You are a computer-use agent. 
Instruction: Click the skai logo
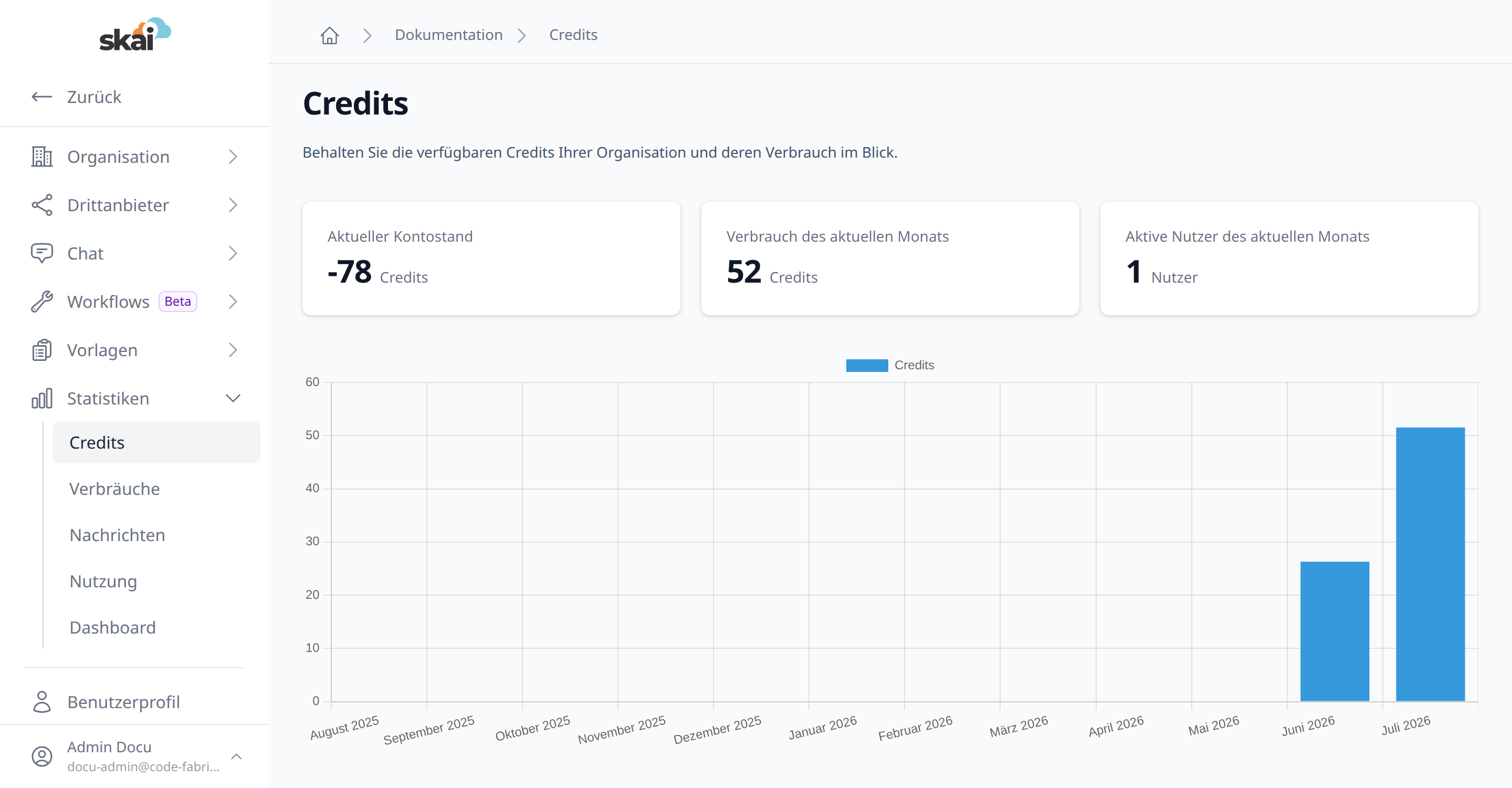(x=135, y=34)
